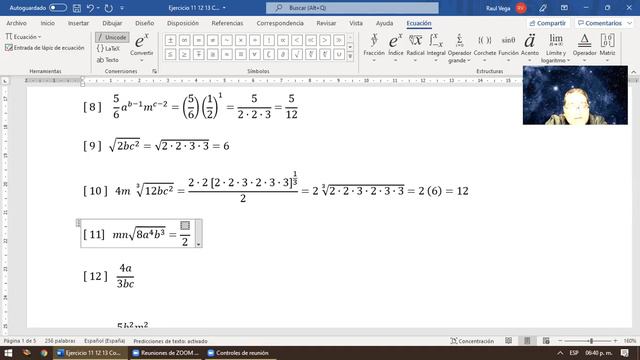Collapse the ribbon with the chevron
640x360 pixels.
click(633, 72)
